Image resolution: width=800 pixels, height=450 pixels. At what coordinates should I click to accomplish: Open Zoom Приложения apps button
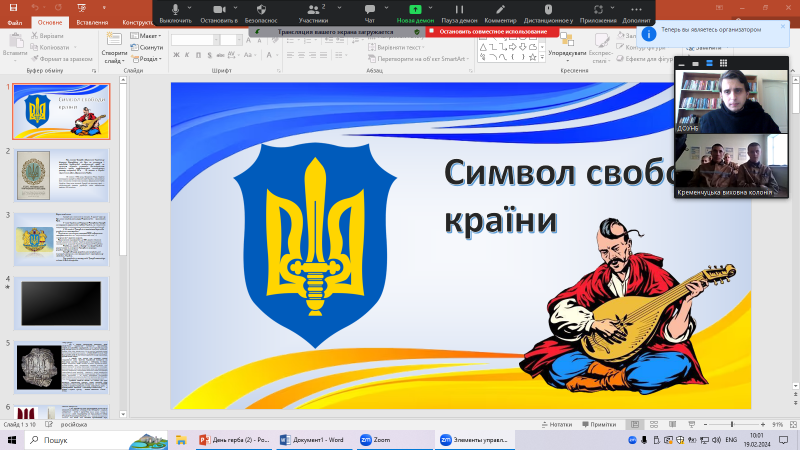[x=598, y=13]
